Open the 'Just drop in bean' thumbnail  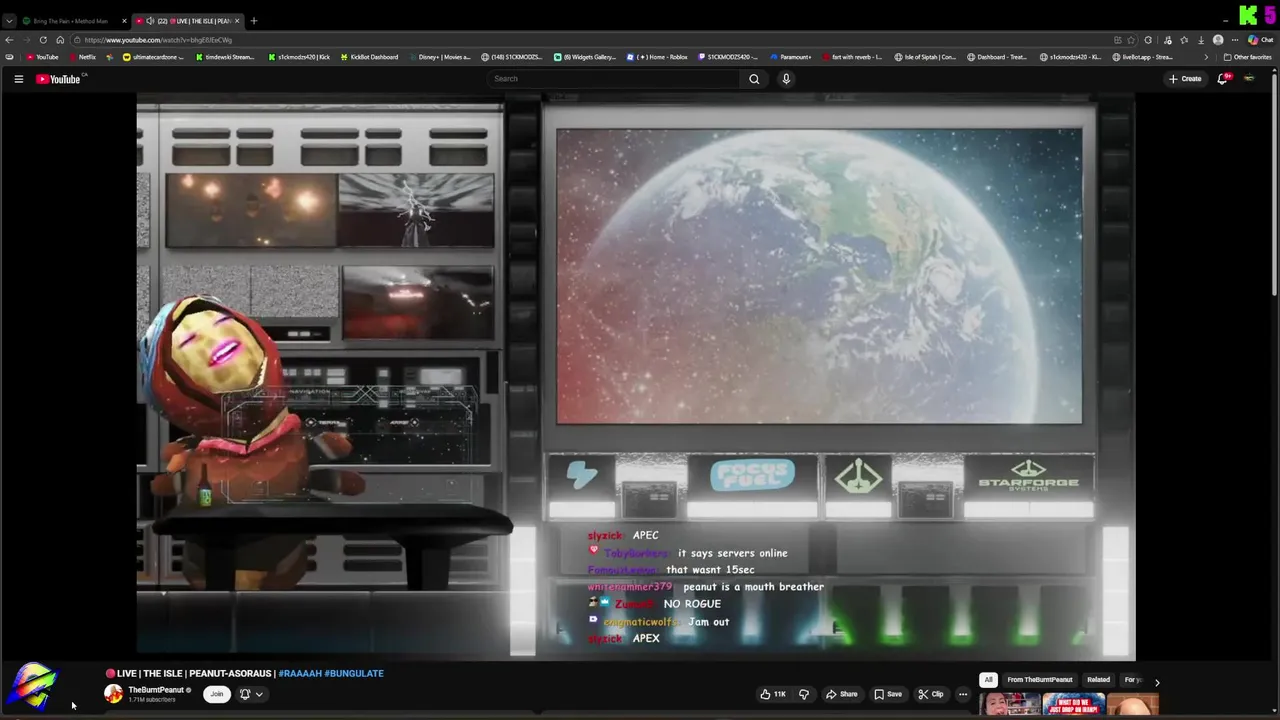click(x=1074, y=705)
